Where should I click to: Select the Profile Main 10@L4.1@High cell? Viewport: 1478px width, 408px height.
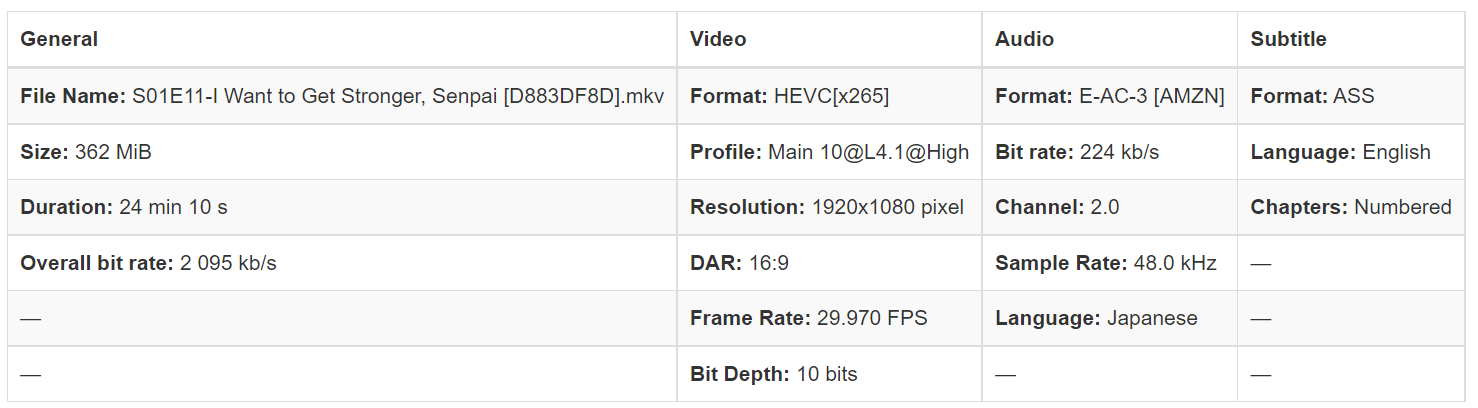click(829, 153)
